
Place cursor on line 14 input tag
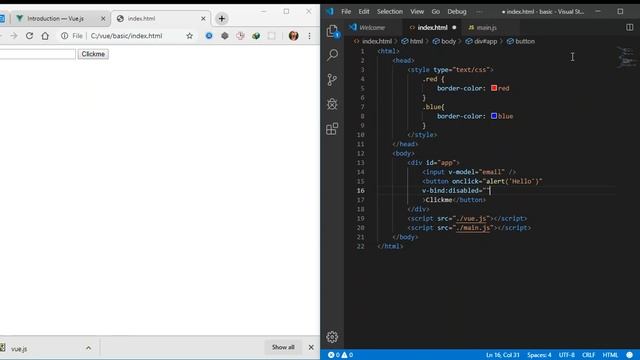[469, 172]
